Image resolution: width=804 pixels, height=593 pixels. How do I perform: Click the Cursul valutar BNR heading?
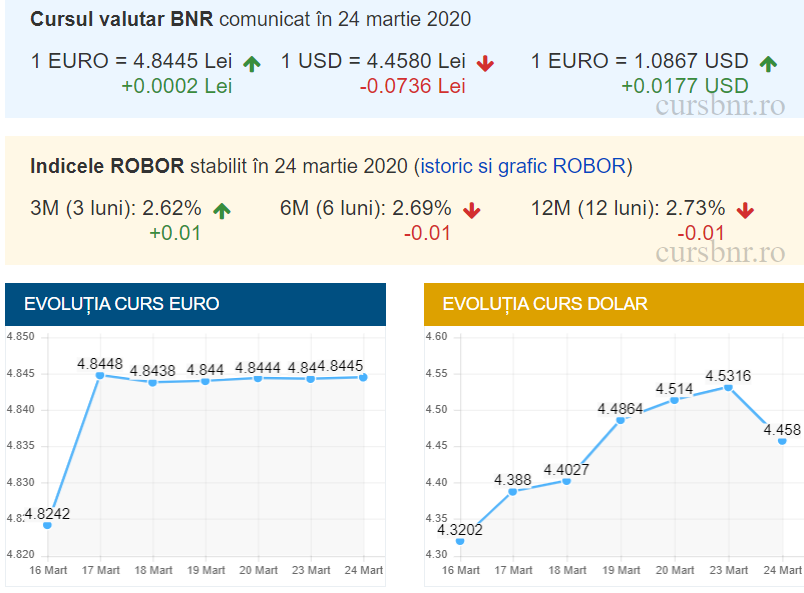[x=122, y=20]
